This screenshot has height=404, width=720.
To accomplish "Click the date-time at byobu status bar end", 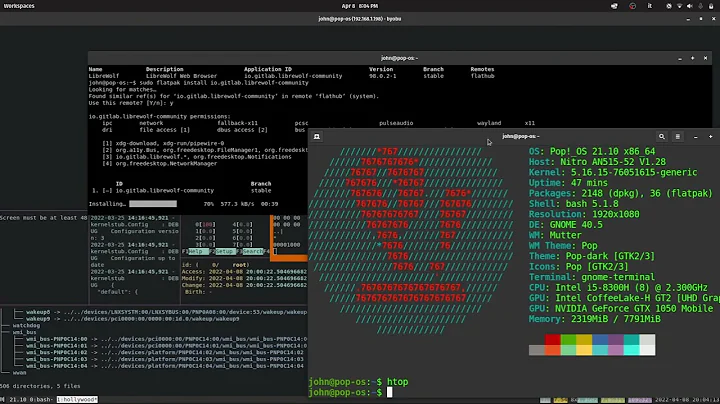I will pyautogui.click(x=687, y=399).
